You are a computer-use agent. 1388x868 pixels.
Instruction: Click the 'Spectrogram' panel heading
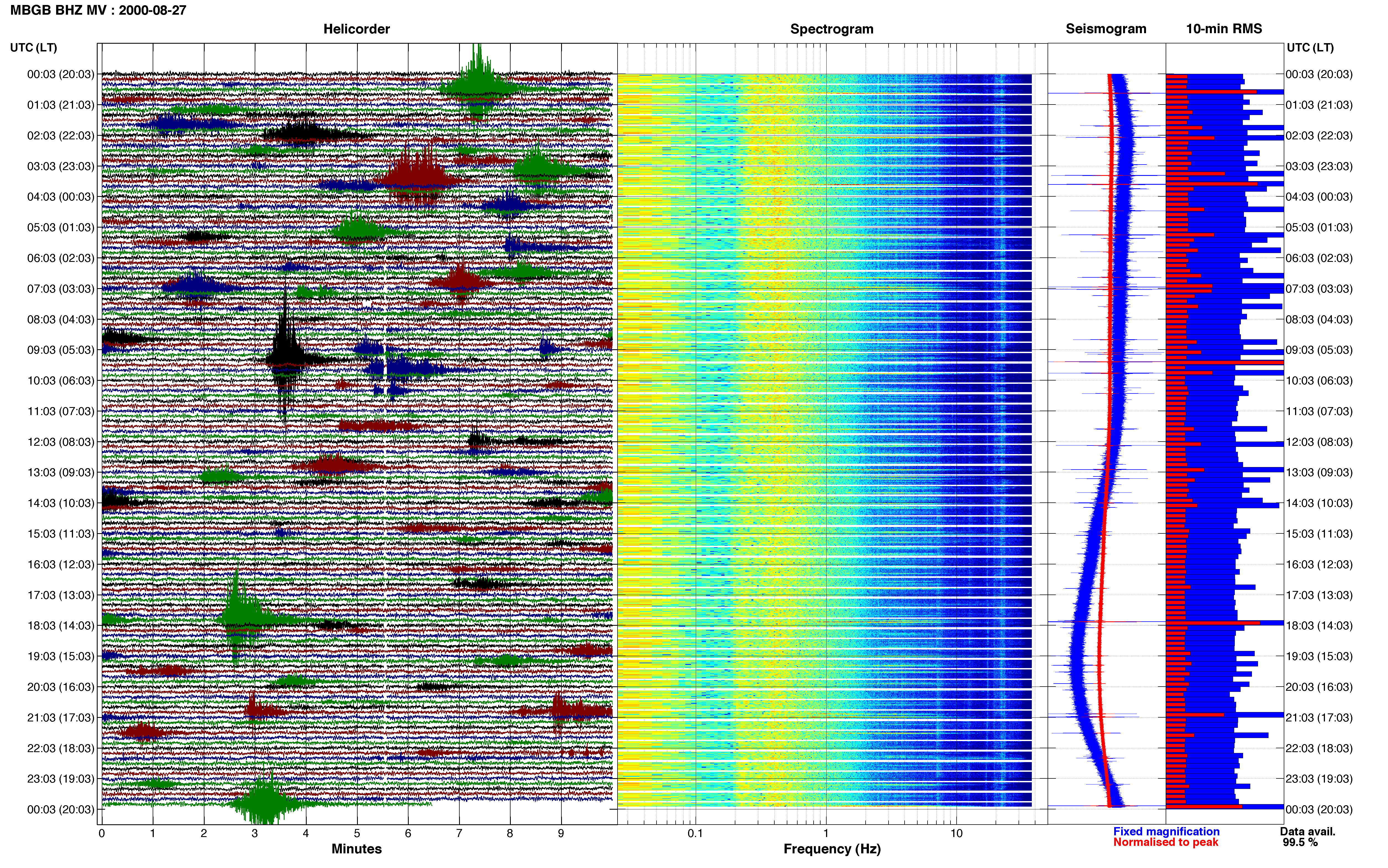point(832,29)
